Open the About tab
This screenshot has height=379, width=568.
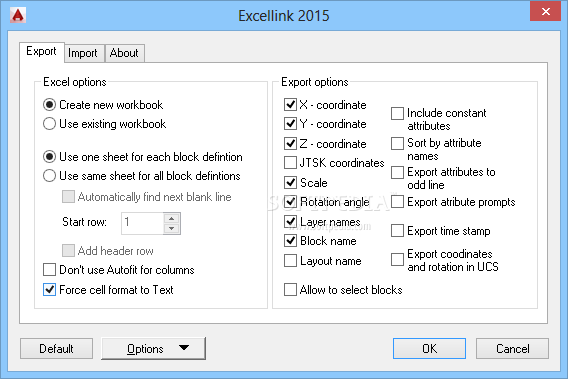coord(124,53)
